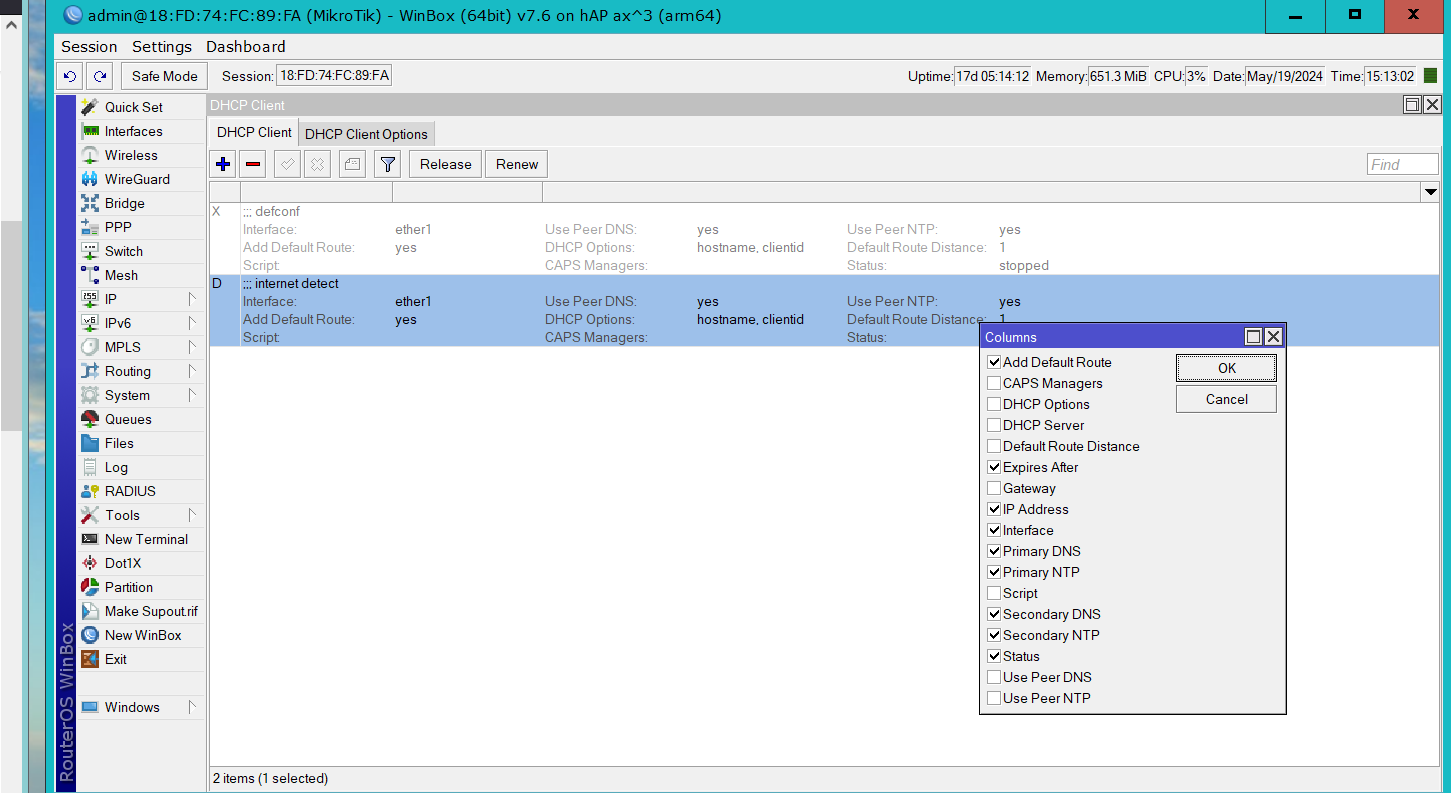The image size is (1451, 793).
Task: Switch to the DHCP Client Options tab
Action: 366,132
